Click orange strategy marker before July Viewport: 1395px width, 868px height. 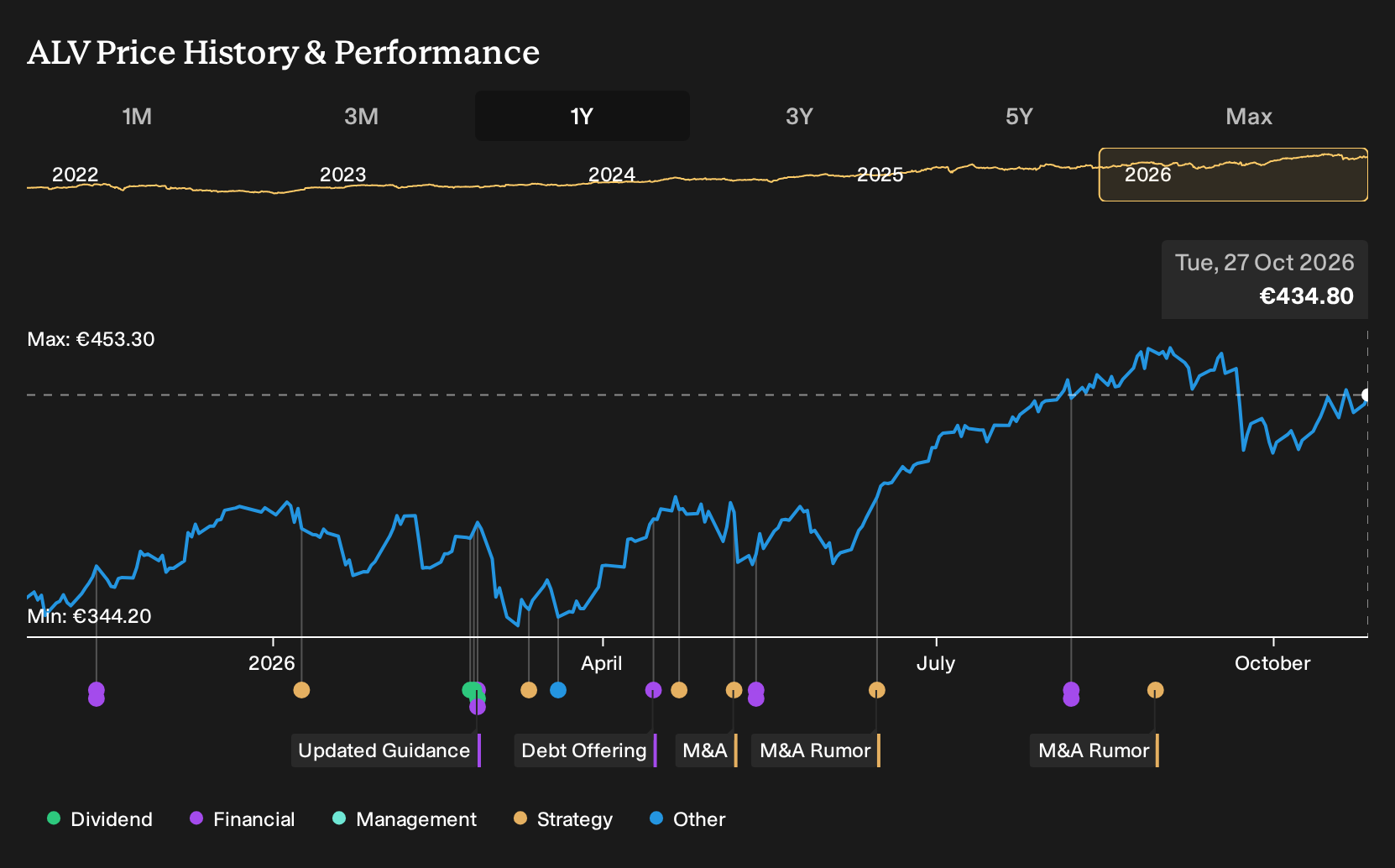(x=877, y=690)
